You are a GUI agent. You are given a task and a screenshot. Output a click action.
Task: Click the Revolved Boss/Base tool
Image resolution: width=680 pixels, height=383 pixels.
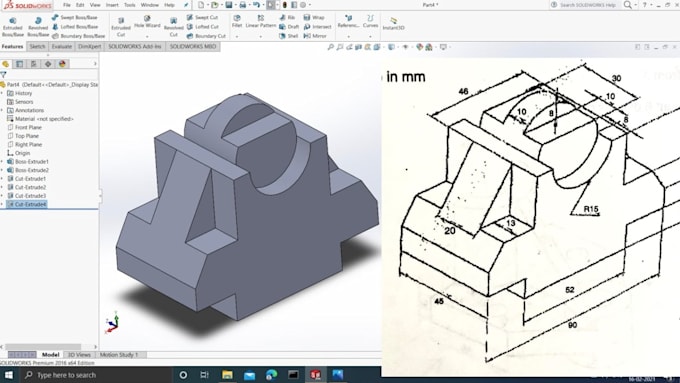(38, 27)
